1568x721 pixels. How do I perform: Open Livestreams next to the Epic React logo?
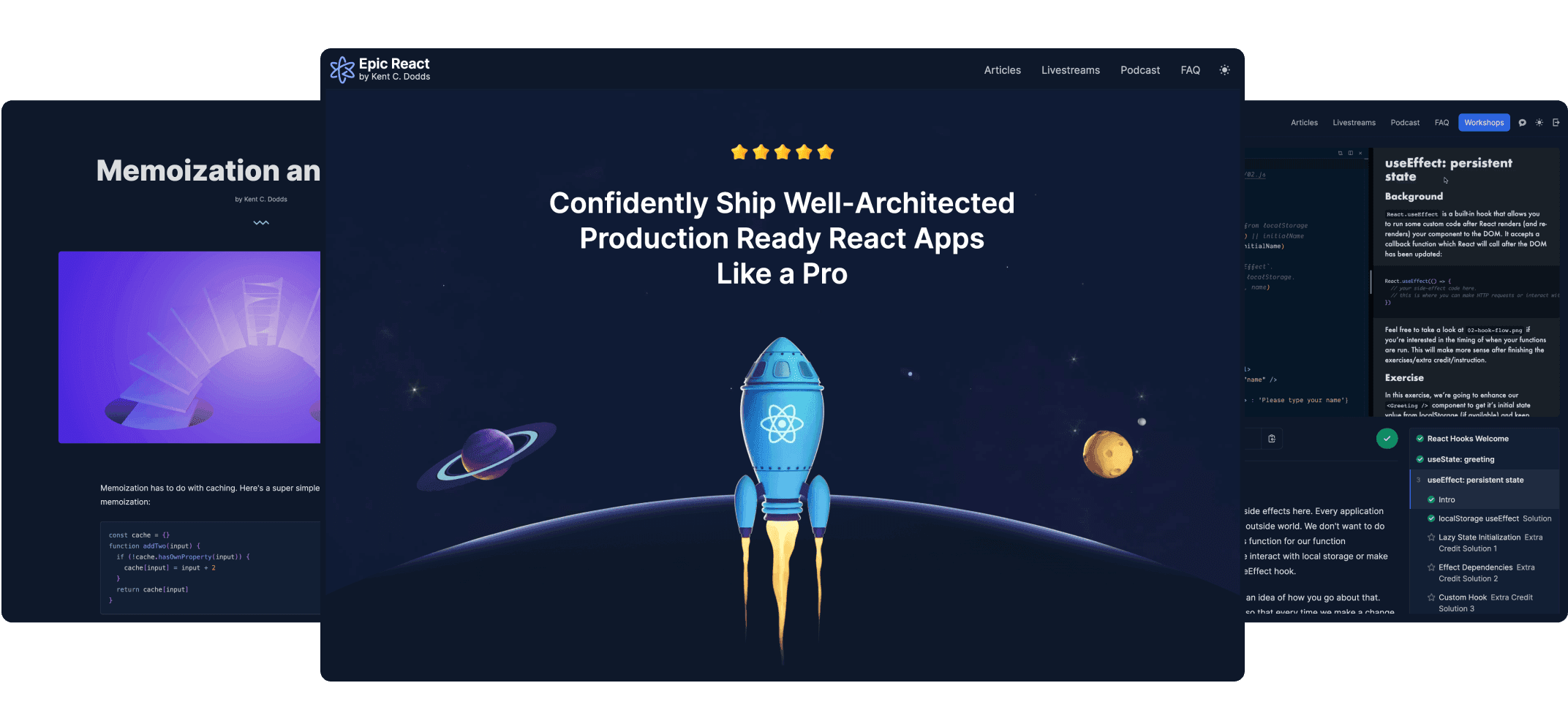(1070, 70)
